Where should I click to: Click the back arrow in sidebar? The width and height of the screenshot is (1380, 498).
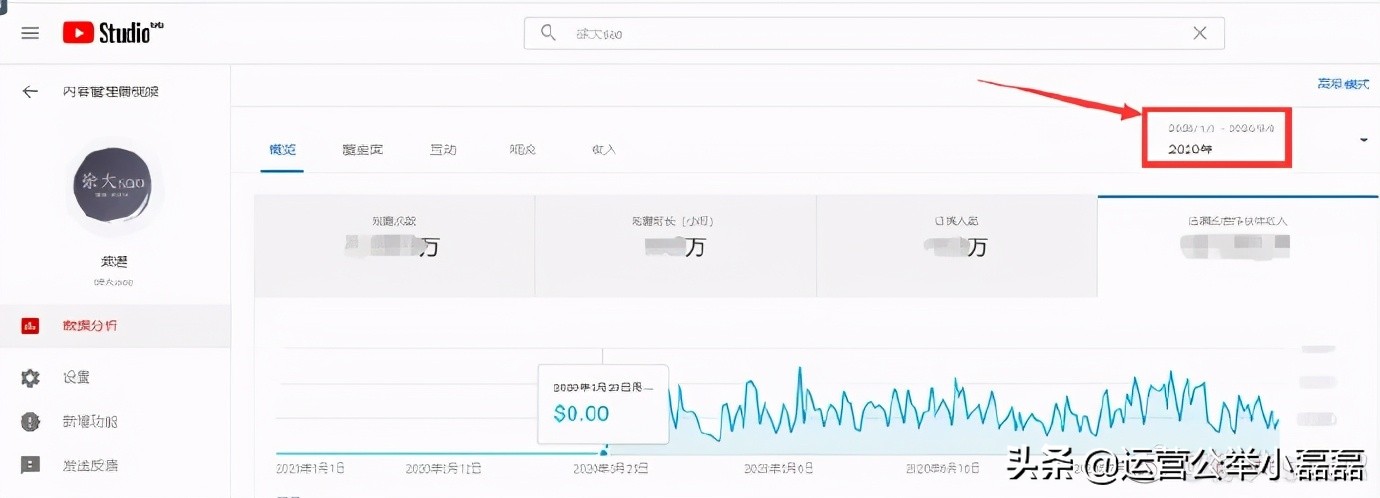pyautogui.click(x=30, y=91)
